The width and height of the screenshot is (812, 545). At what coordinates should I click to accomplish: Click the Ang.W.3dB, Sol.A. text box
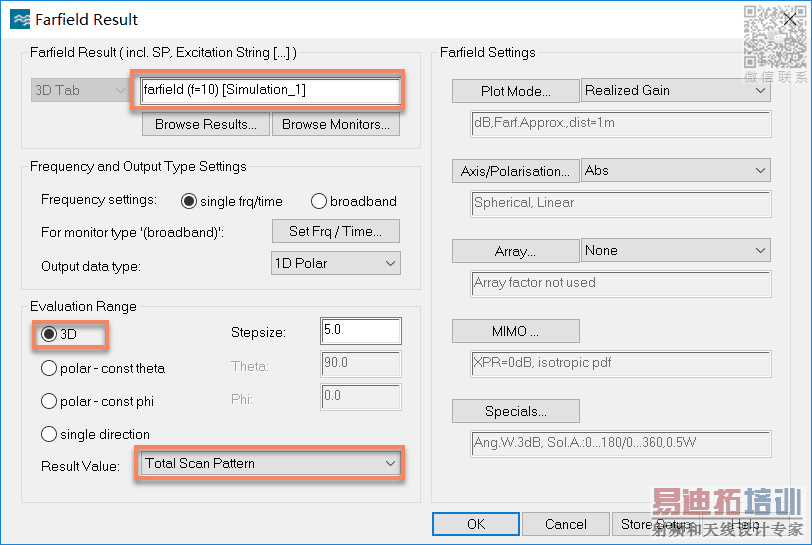[x=620, y=443]
